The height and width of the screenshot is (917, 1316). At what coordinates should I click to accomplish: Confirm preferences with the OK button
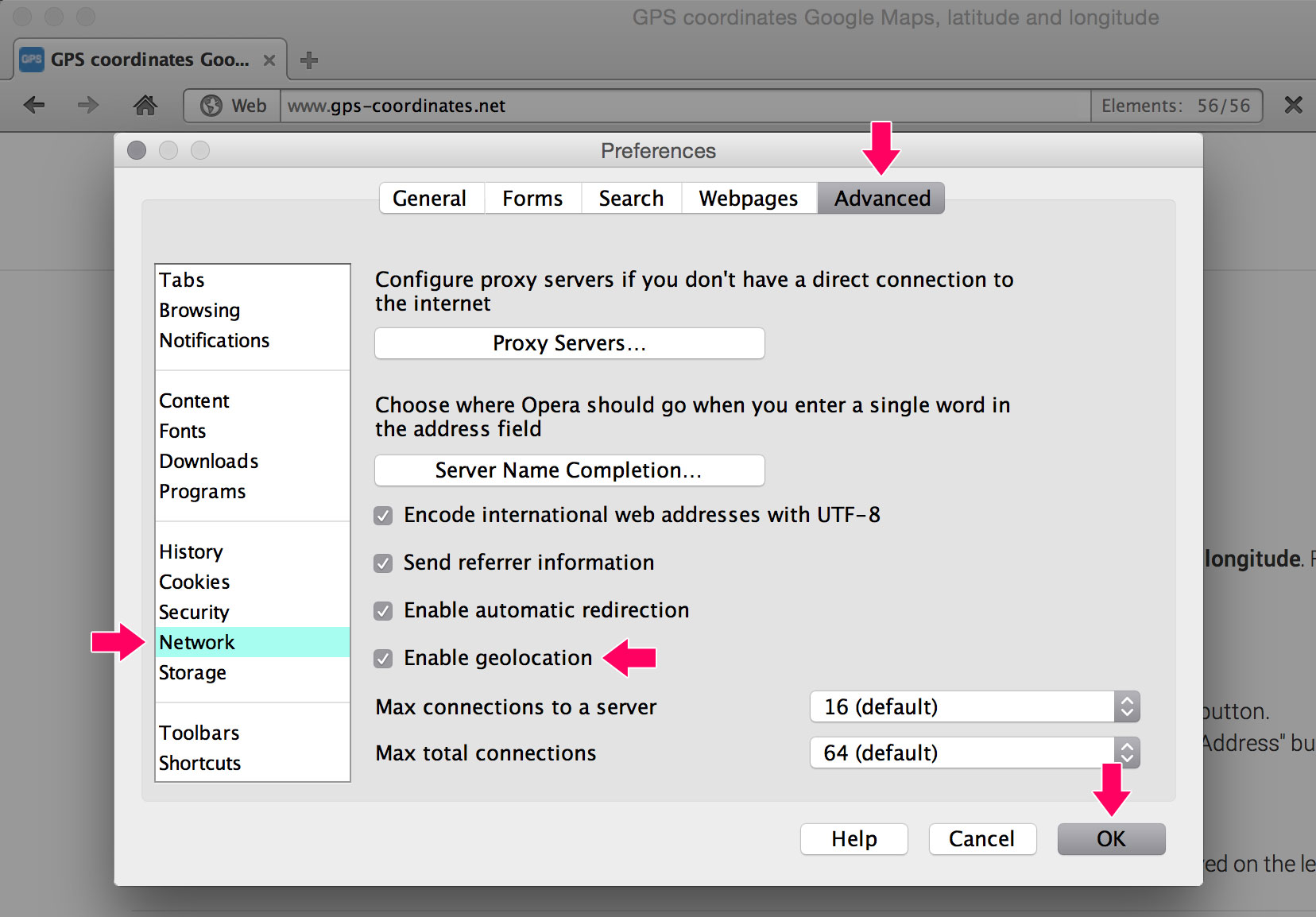(1111, 839)
